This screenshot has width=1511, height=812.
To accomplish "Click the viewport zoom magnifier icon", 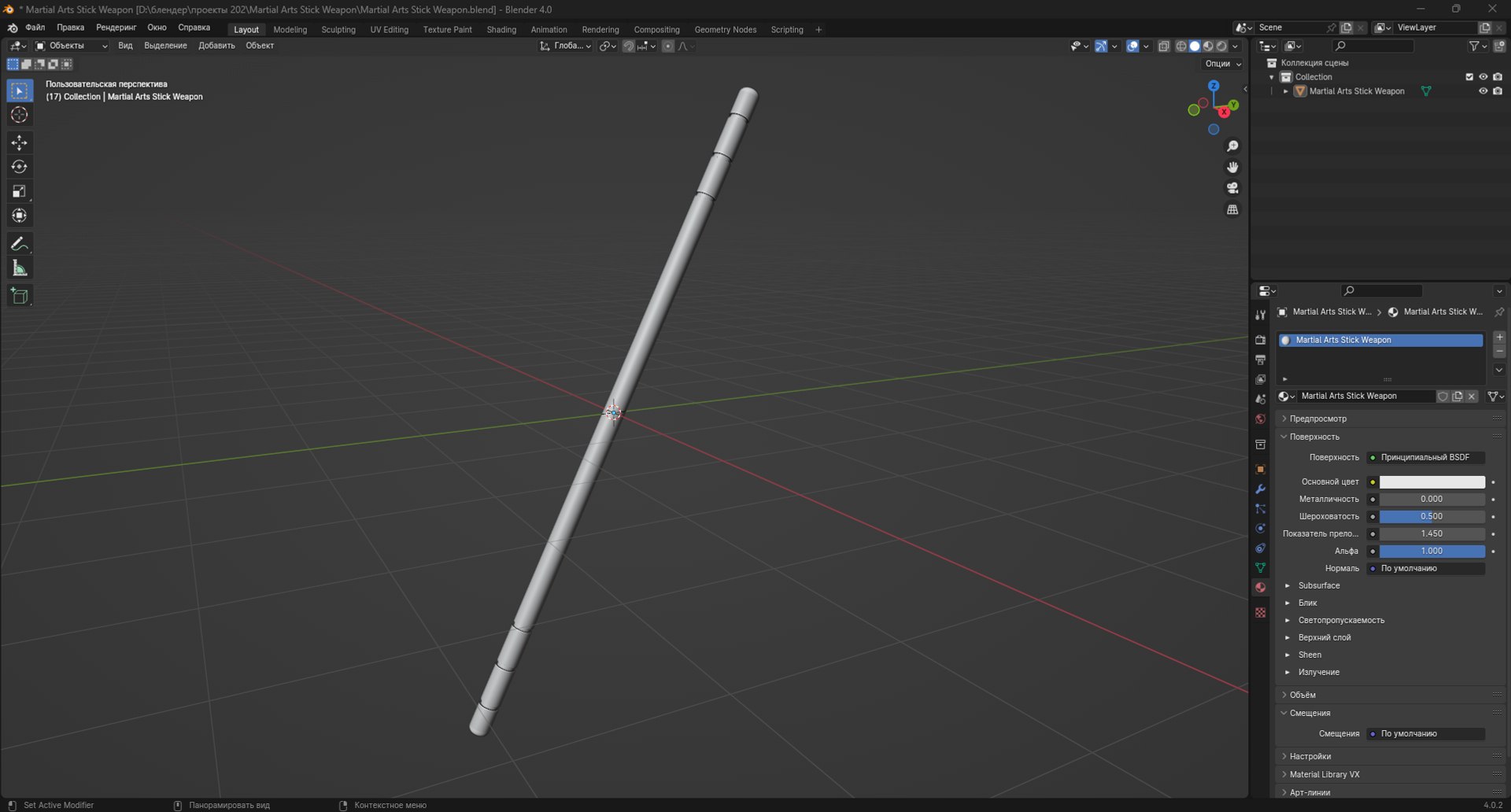I will (1232, 146).
